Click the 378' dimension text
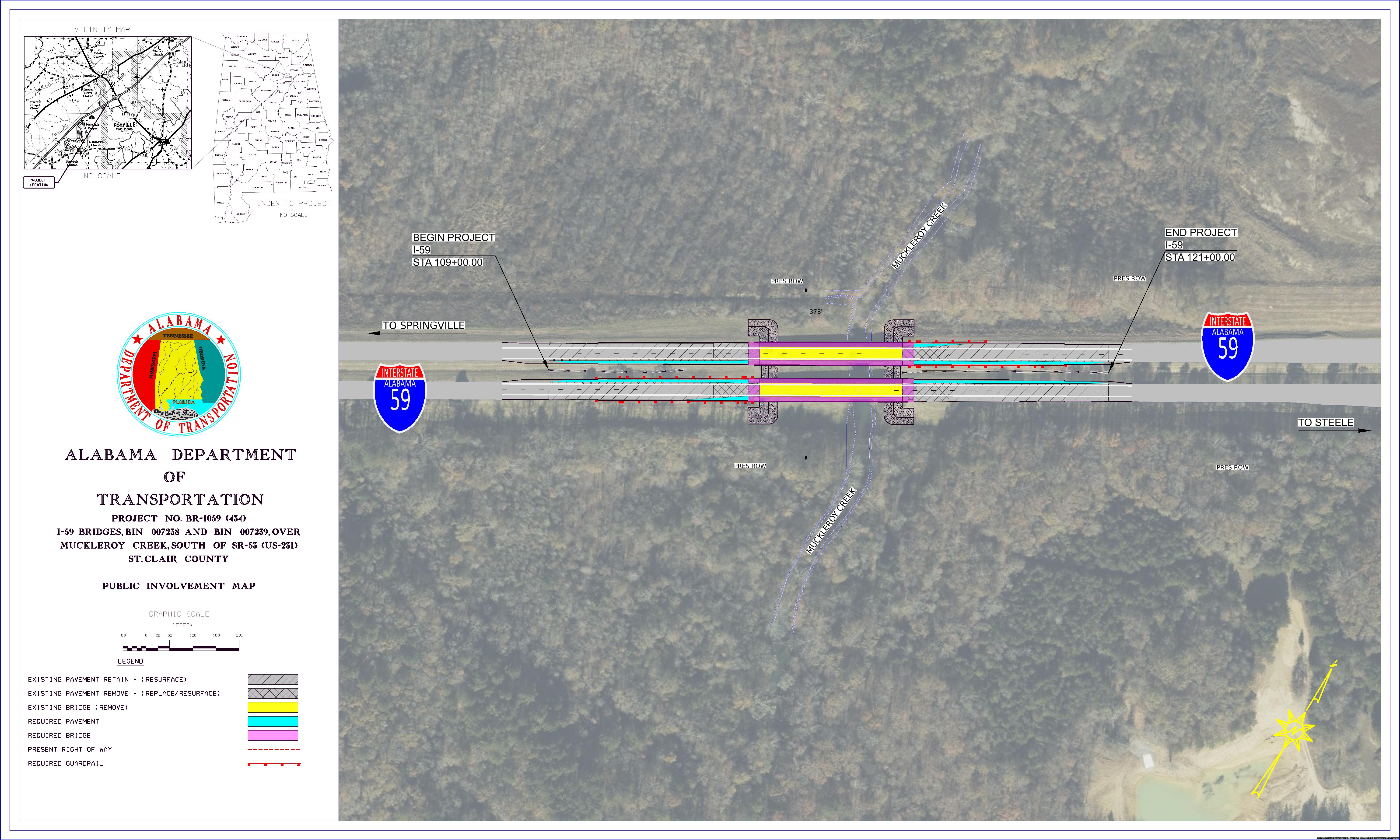 tap(816, 312)
